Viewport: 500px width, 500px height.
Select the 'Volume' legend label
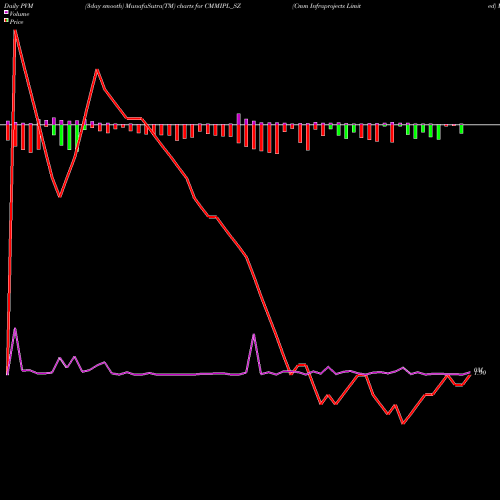pos(19,14)
